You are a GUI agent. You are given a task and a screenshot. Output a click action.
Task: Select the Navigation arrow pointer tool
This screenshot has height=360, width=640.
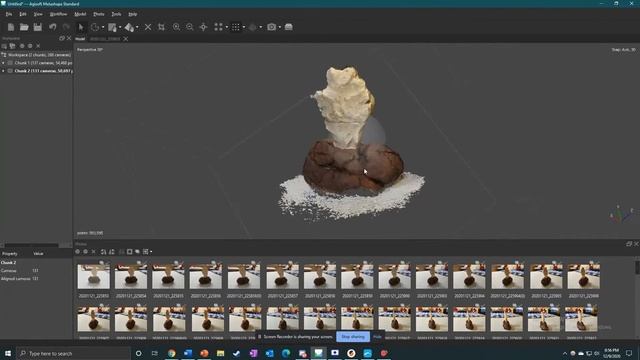coord(81,27)
